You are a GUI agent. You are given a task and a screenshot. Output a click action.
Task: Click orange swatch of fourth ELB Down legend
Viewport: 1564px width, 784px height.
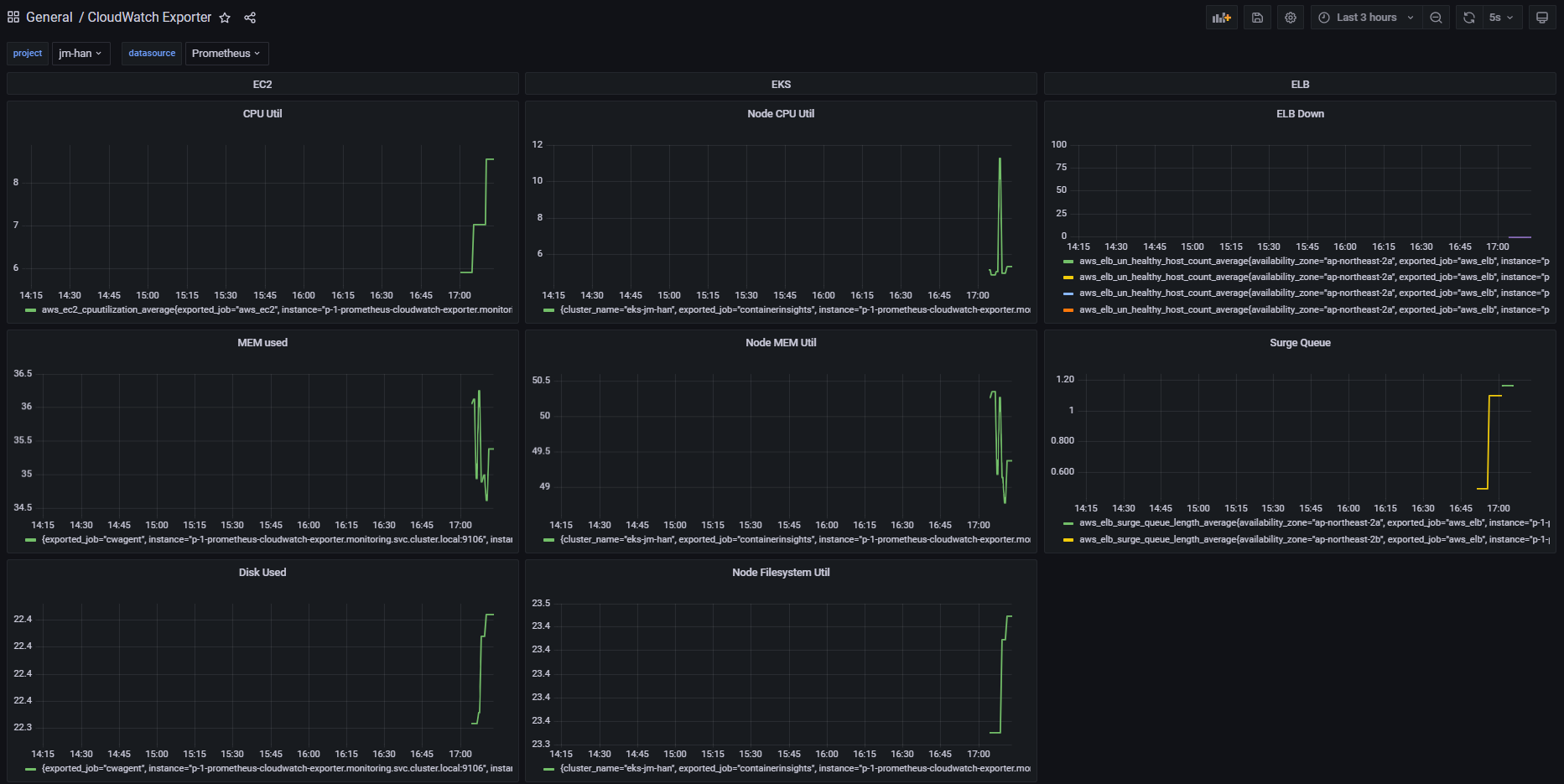[x=1068, y=310]
